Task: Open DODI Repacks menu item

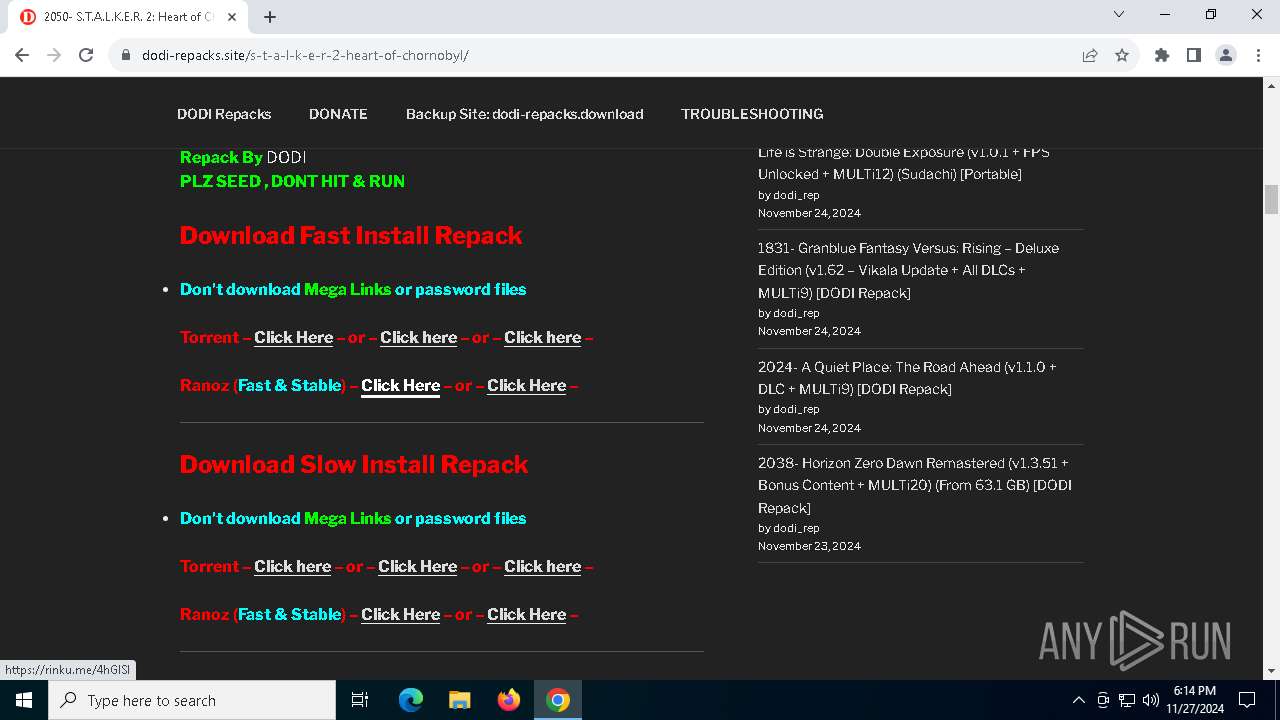Action: tap(224, 114)
